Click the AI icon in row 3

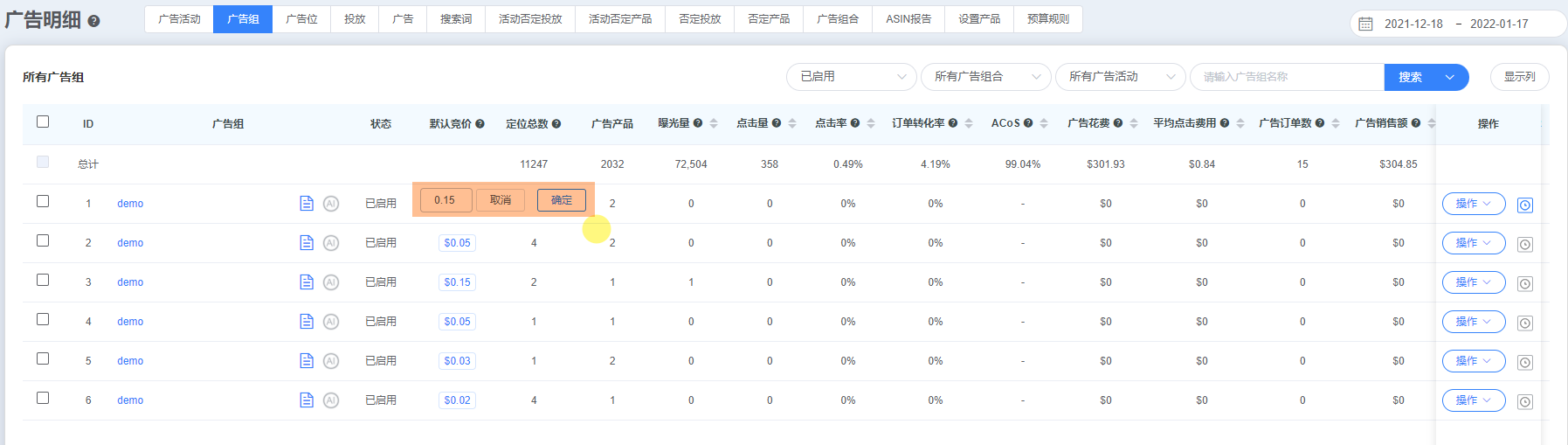(x=331, y=282)
